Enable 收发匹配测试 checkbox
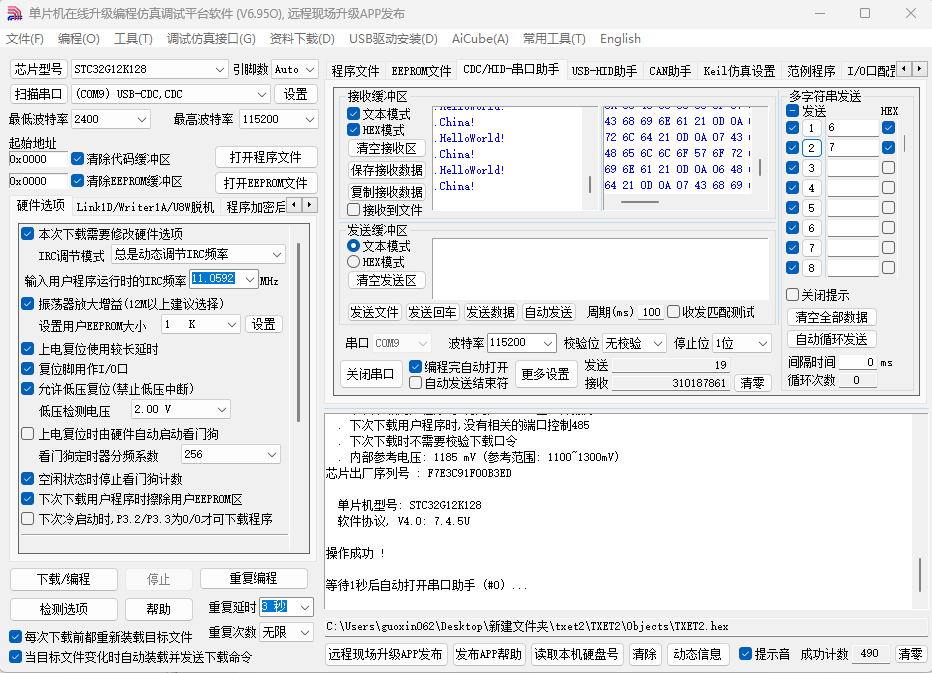This screenshot has width=932, height=673. pyautogui.click(x=673, y=312)
